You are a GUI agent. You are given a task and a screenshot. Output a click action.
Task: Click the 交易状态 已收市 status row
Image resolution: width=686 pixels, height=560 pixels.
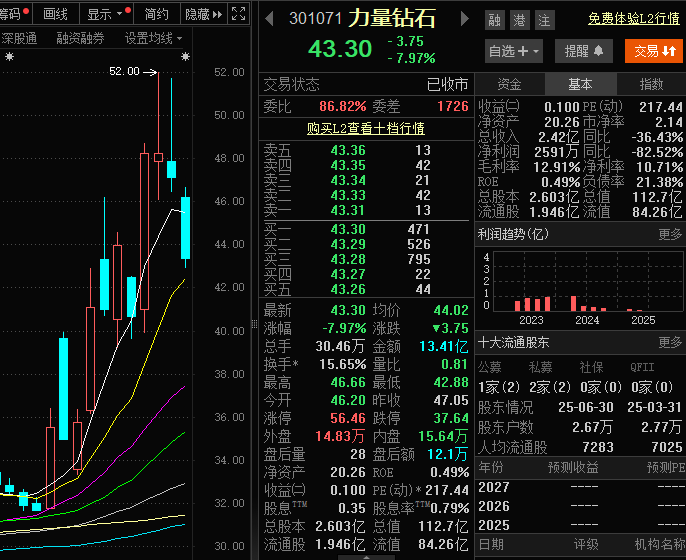366,84
